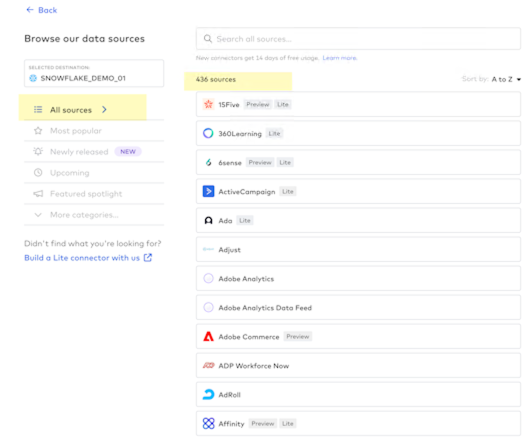The height and width of the screenshot is (440, 528).
Task: Open the Learn more link
Action: click(339, 58)
